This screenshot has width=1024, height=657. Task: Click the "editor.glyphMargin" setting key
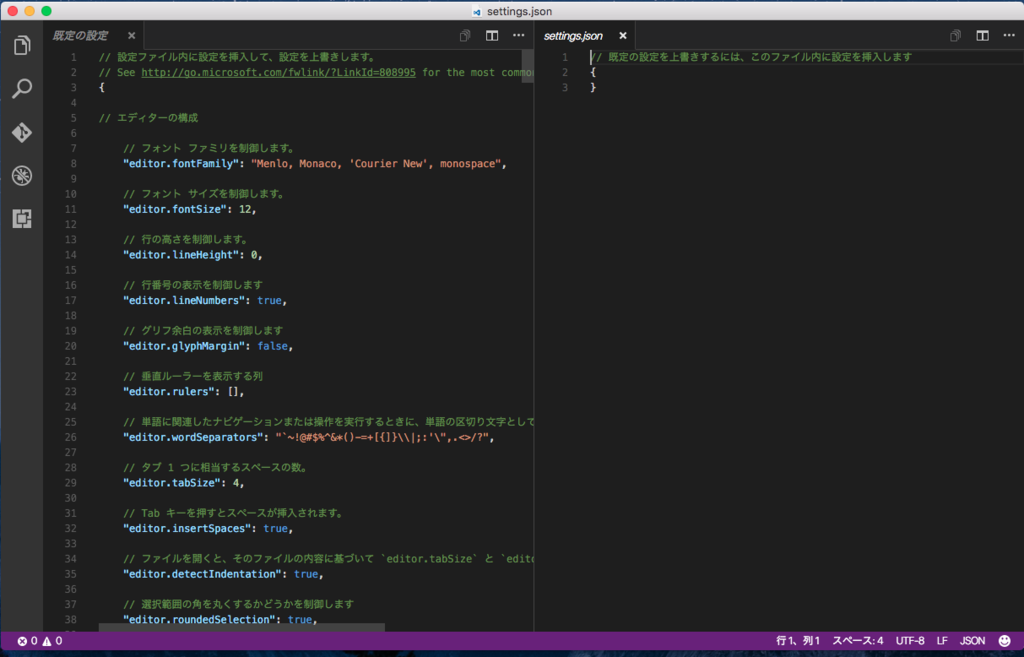(184, 346)
